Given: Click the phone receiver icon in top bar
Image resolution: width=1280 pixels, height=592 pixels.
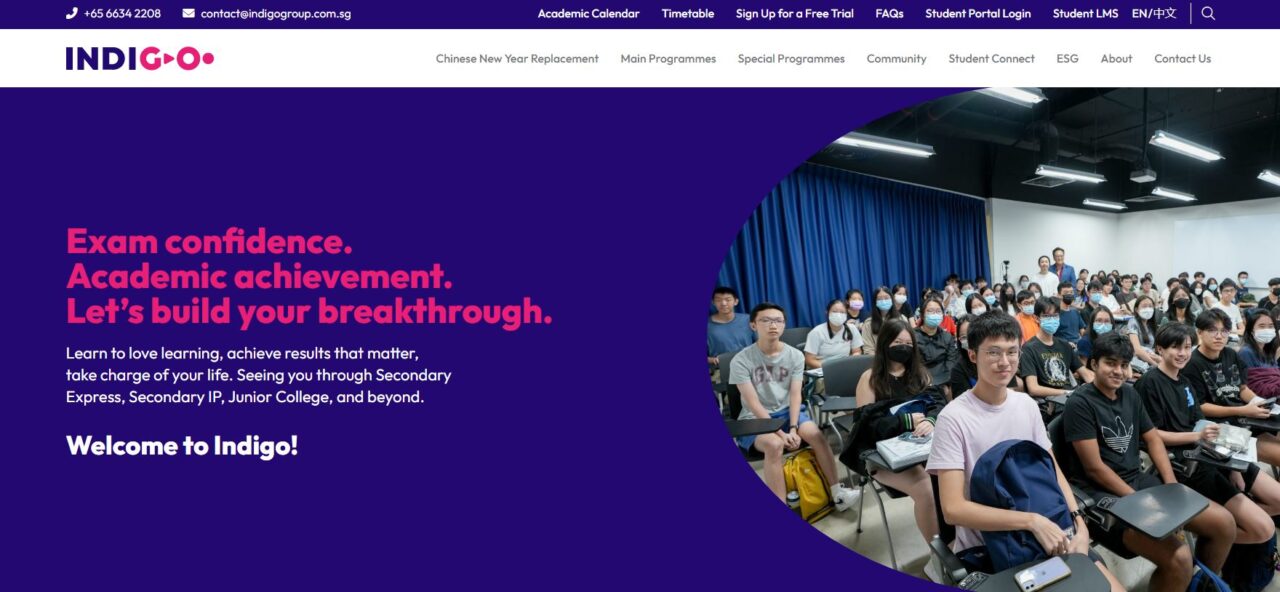Looking at the screenshot, I should (x=69, y=14).
